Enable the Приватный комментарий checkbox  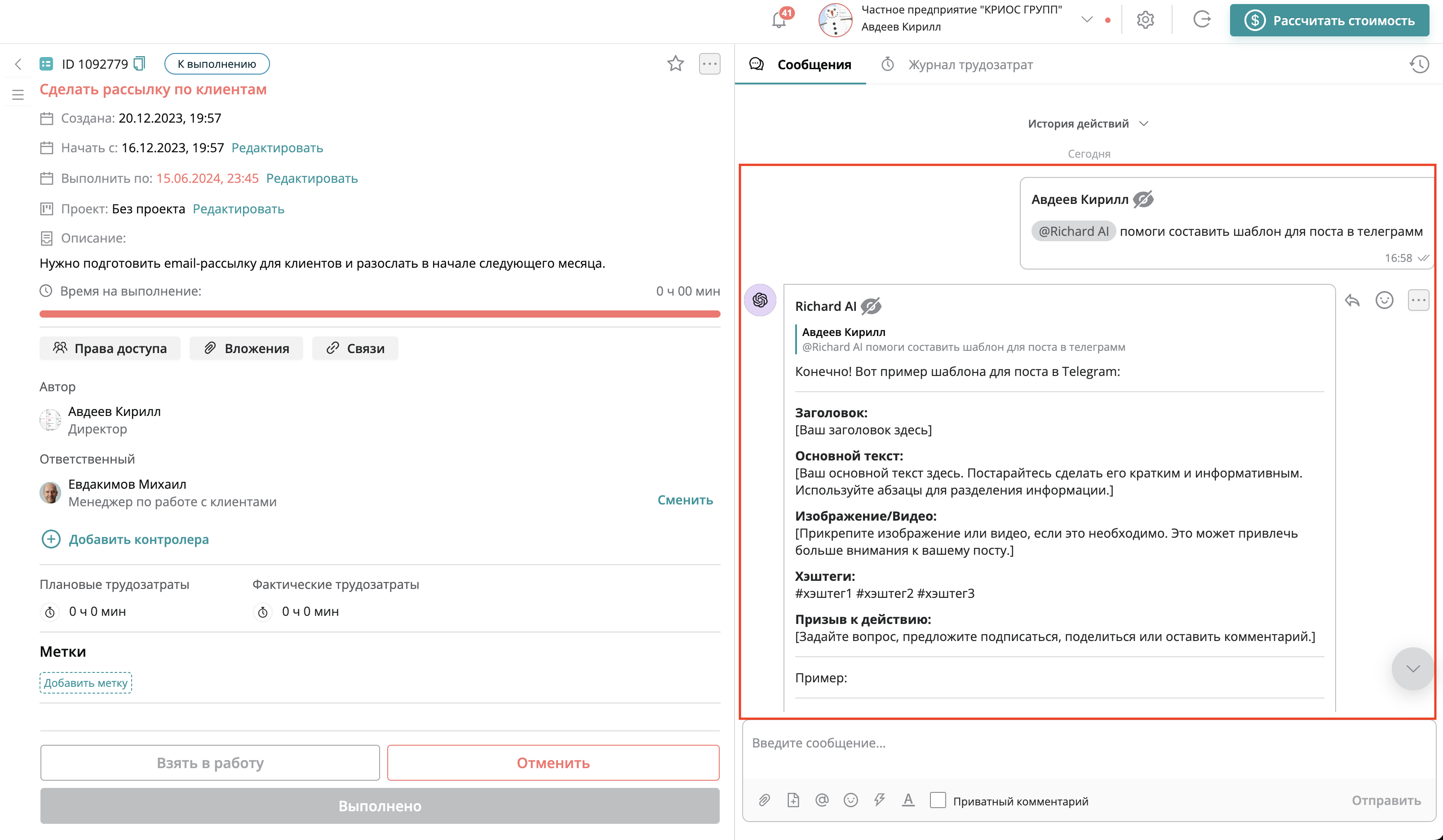(x=938, y=800)
